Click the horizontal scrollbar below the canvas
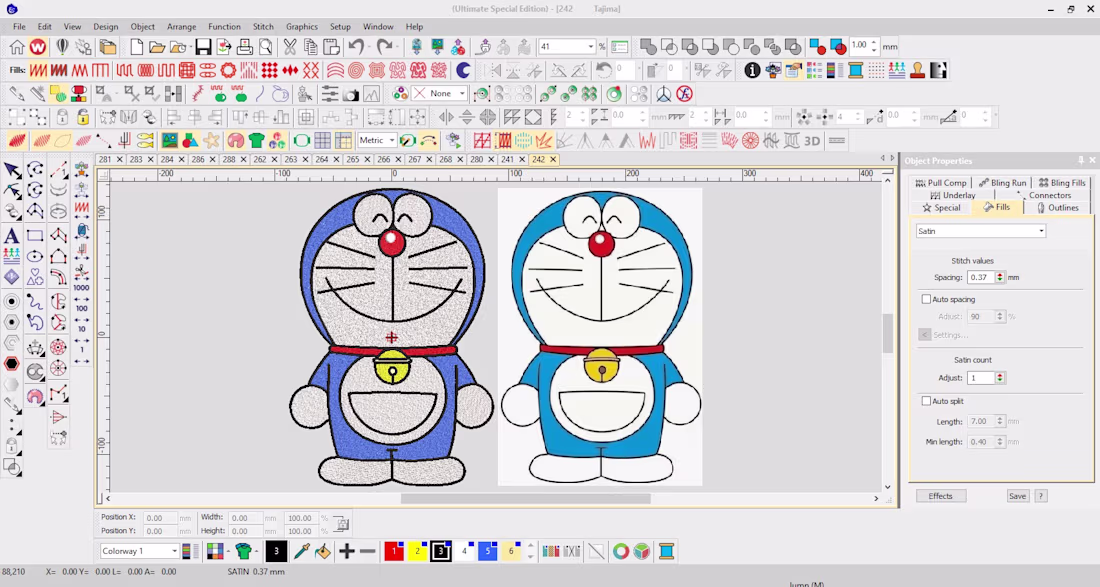Viewport: 1100px width, 587px height. pos(525,499)
